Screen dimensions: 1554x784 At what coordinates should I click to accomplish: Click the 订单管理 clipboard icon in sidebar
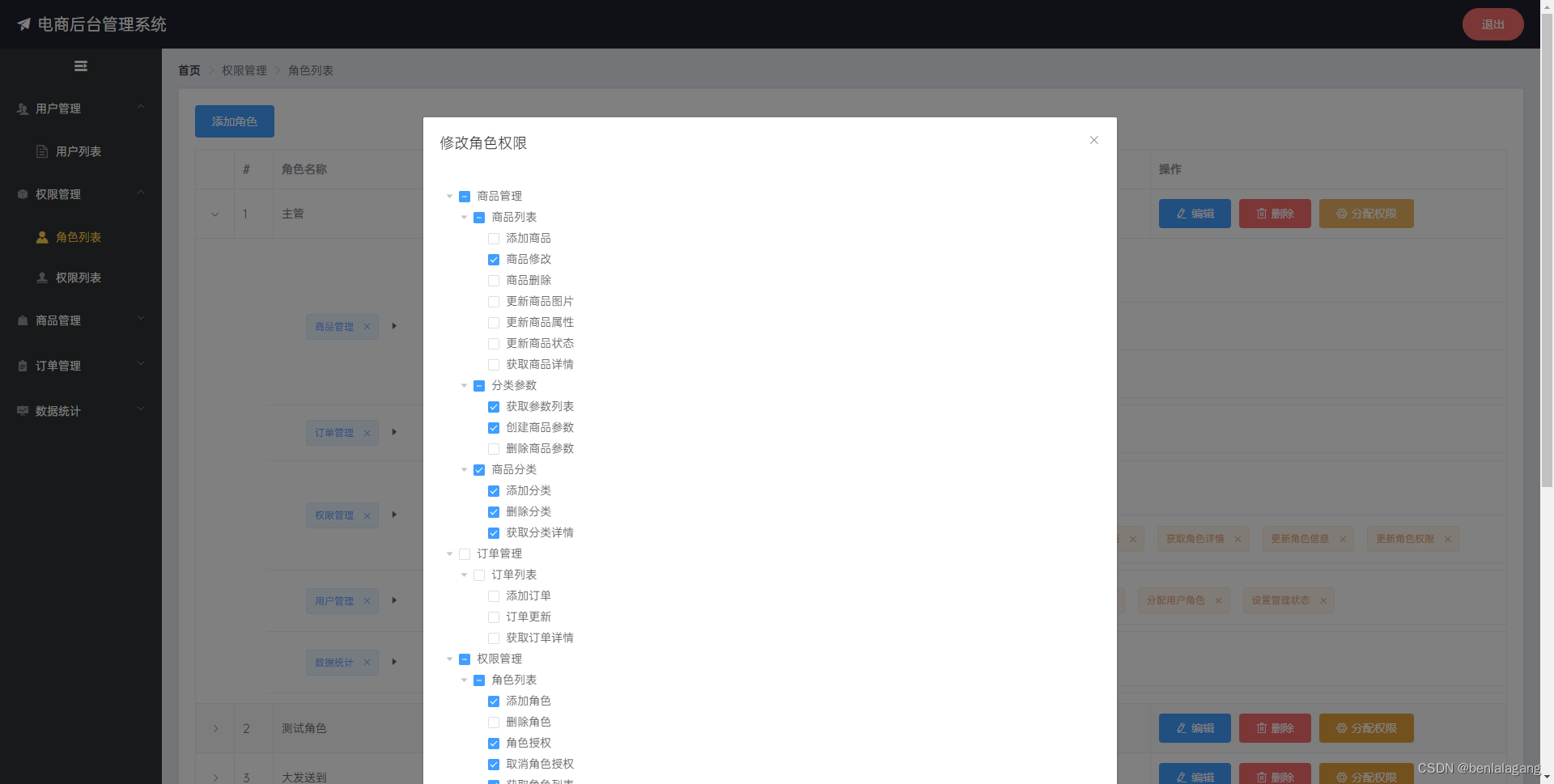click(x=23, y=366)
